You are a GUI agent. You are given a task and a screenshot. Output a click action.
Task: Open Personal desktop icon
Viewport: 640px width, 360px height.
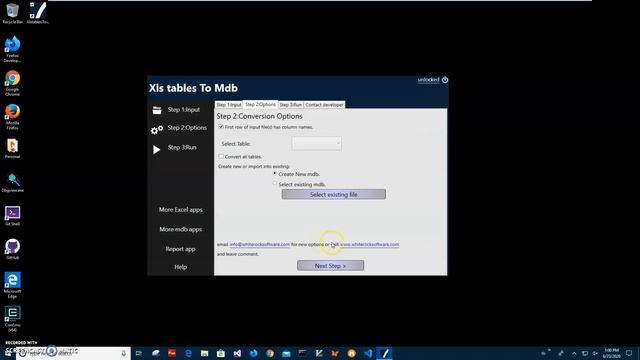pos(12,149)
